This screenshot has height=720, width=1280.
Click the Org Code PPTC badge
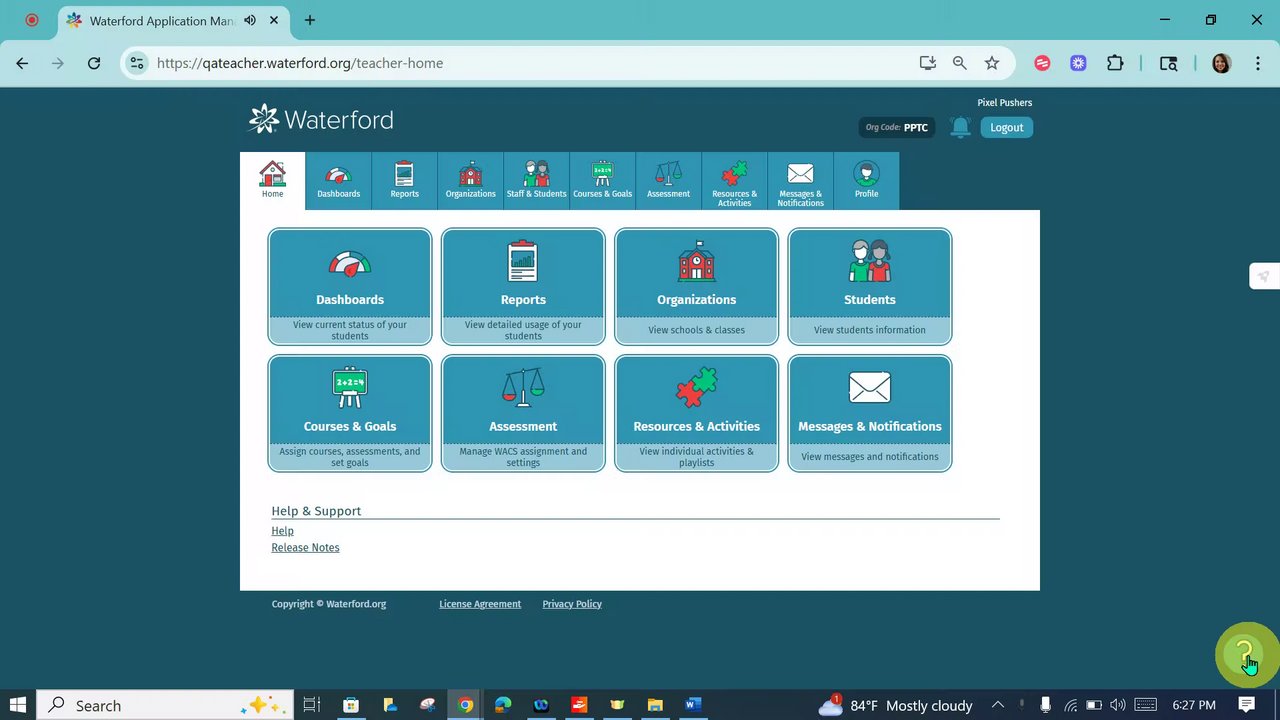pos(897,127)
